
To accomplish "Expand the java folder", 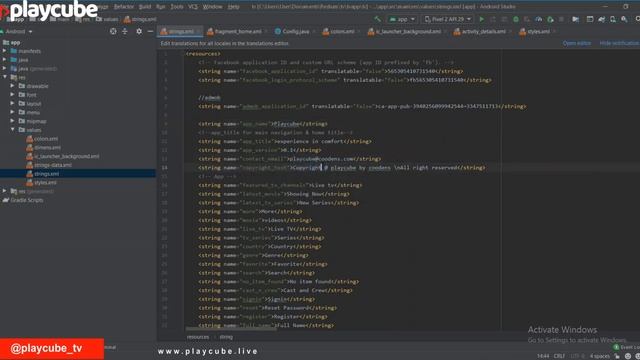I will point(4,60).
